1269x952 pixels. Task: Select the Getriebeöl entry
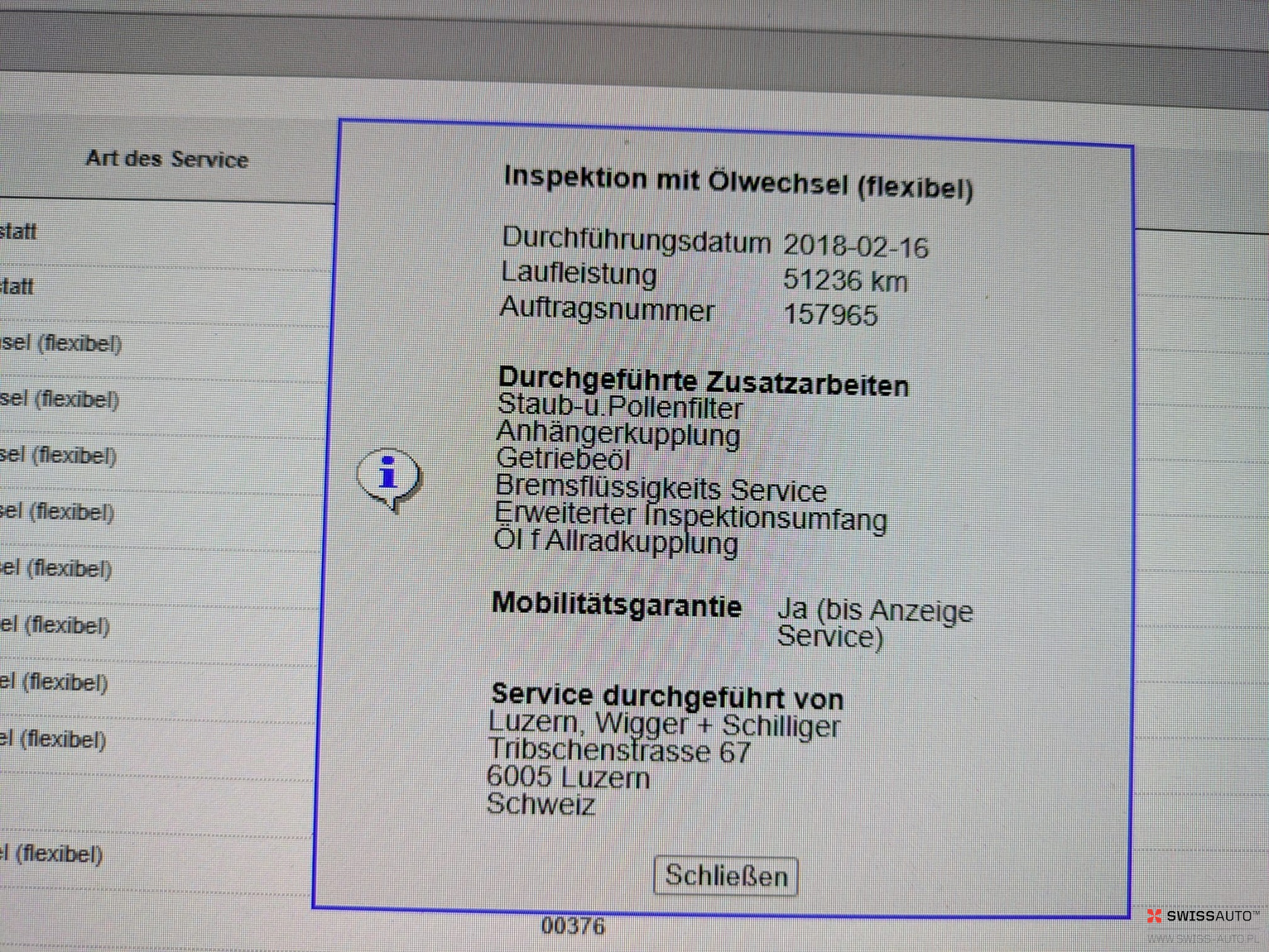pyautogui.click(x=563, y=459)
